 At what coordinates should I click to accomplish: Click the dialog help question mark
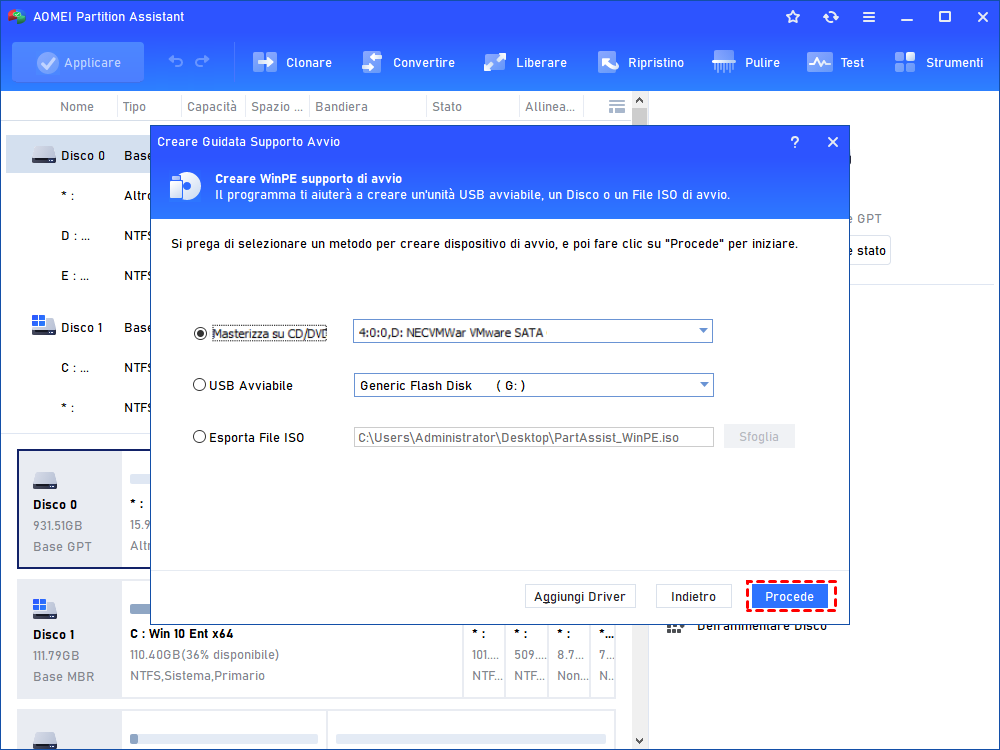coord(795,142)
